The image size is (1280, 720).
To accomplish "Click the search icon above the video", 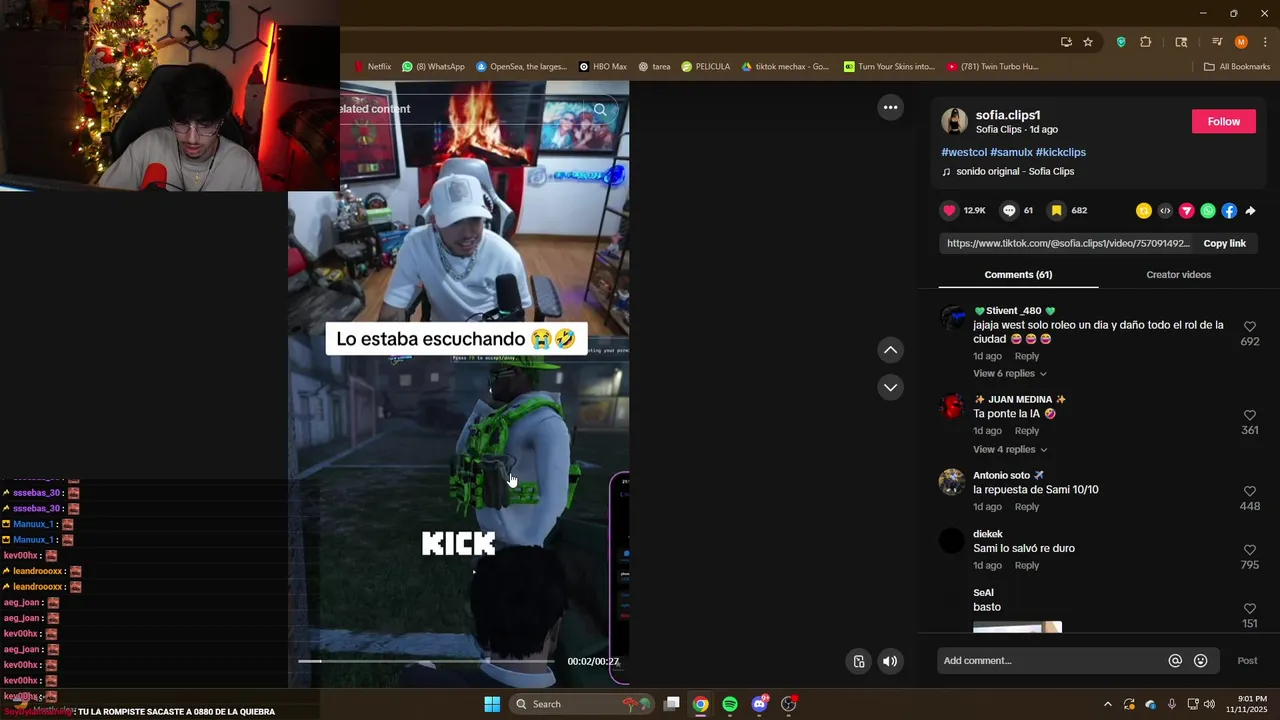I will point(600,109).
